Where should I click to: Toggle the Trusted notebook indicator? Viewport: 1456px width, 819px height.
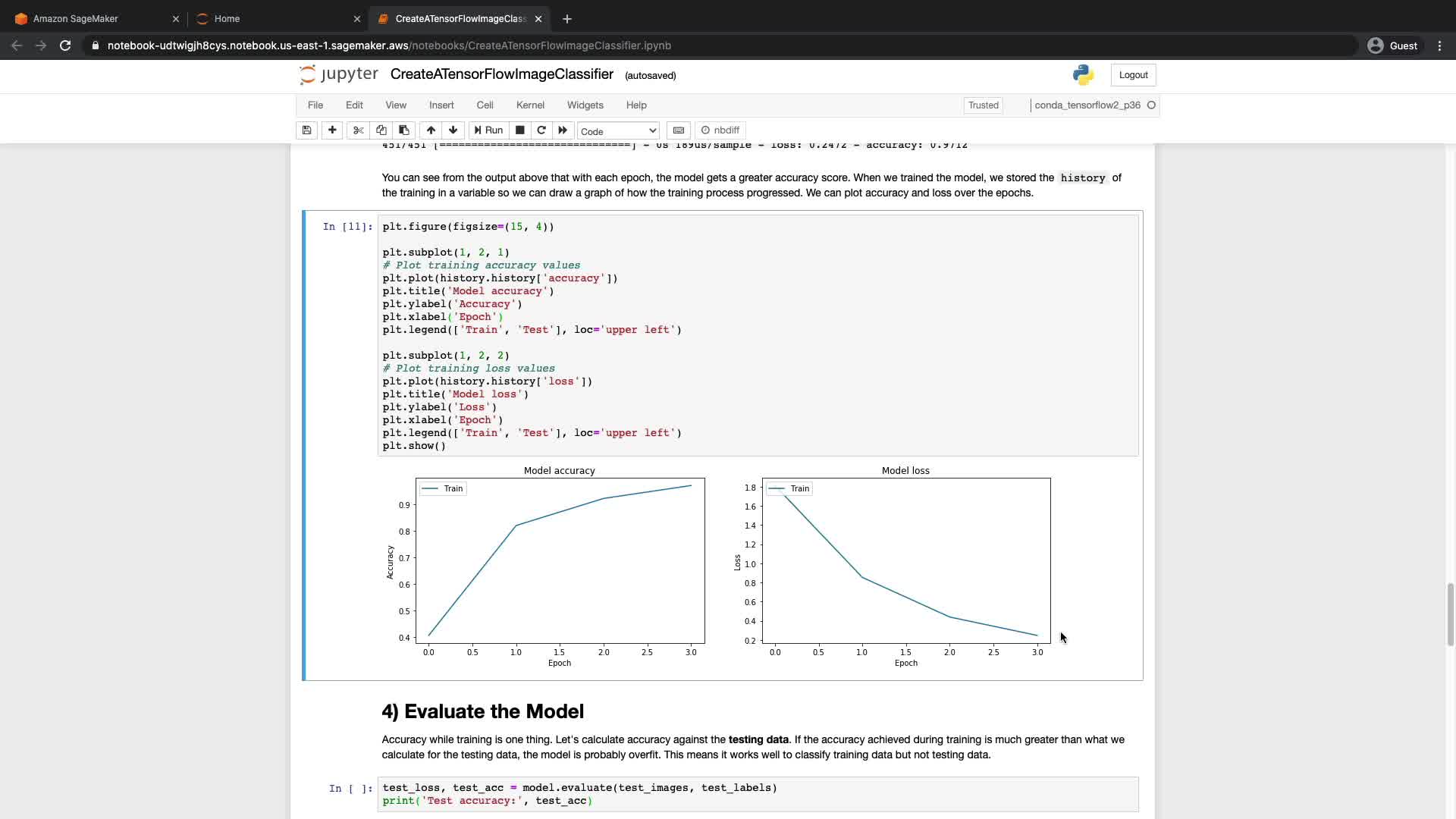[x=983, y=105]
